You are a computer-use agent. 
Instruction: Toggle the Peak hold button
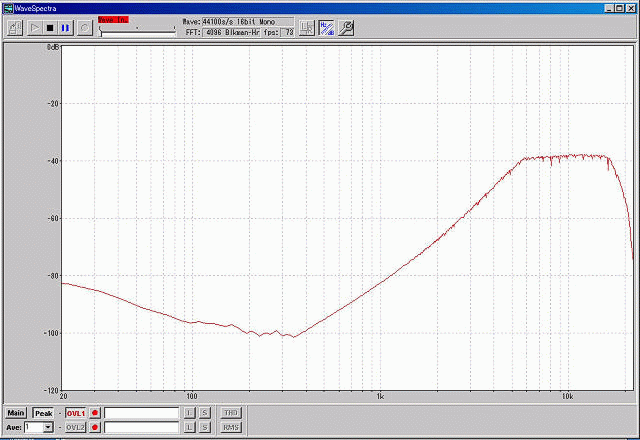(43, 412)
